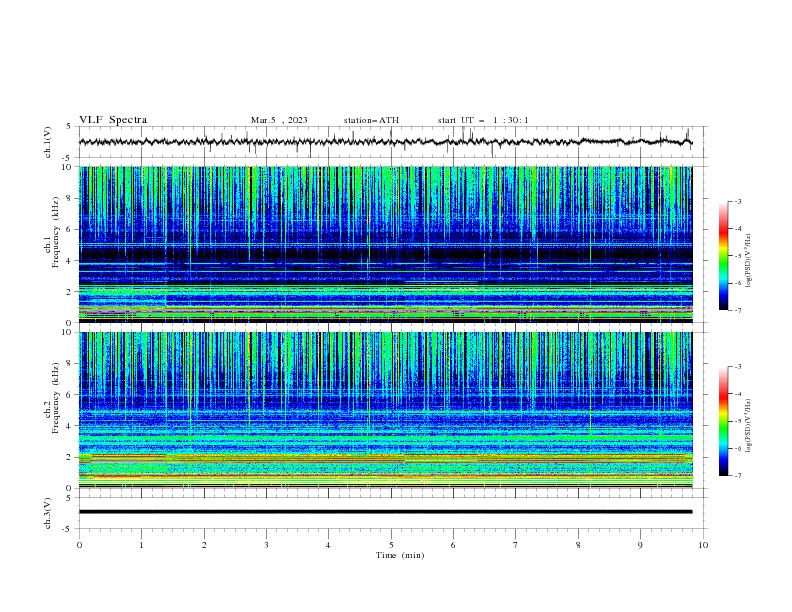Click inside the ch.1 spectrogram plot
Screen dimensions: 792x612
pyautogui.click(x=385, y=244)
